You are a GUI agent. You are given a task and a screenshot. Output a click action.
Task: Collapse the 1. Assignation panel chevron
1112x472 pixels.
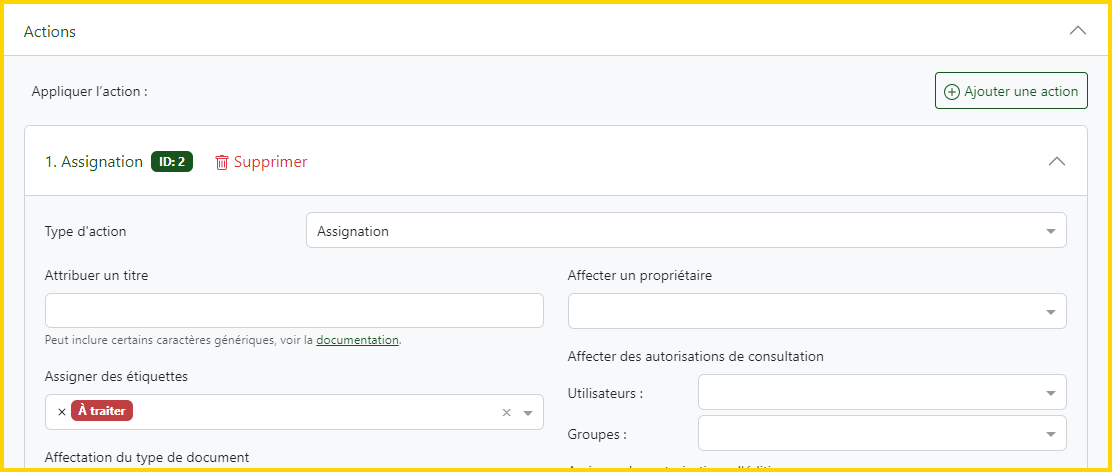tap(1056, 162)
